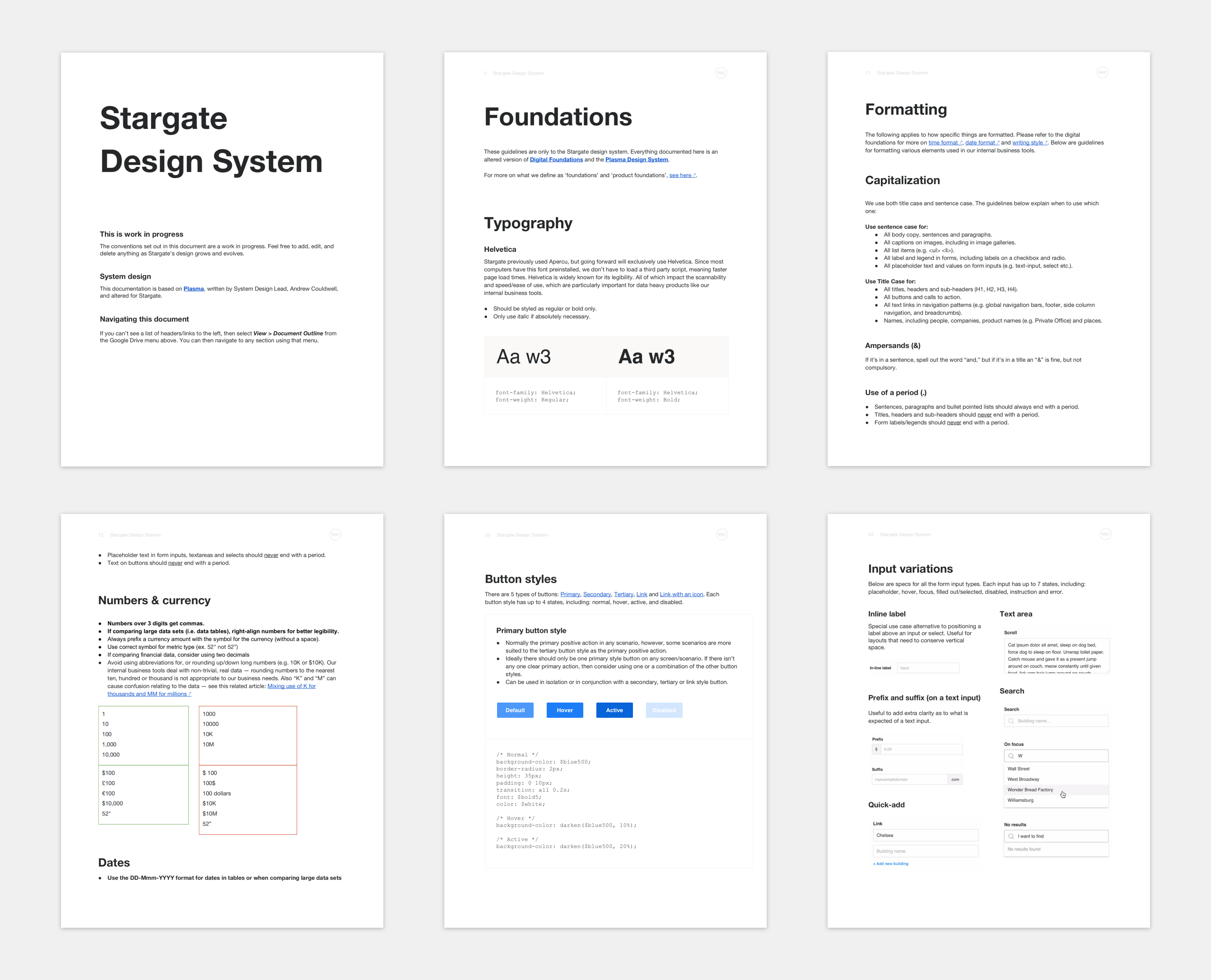This screenshot has height=980, width=1211.
Task: Select 'Williamsburg' from search suggestions
Action: (x=1056, y=801)
